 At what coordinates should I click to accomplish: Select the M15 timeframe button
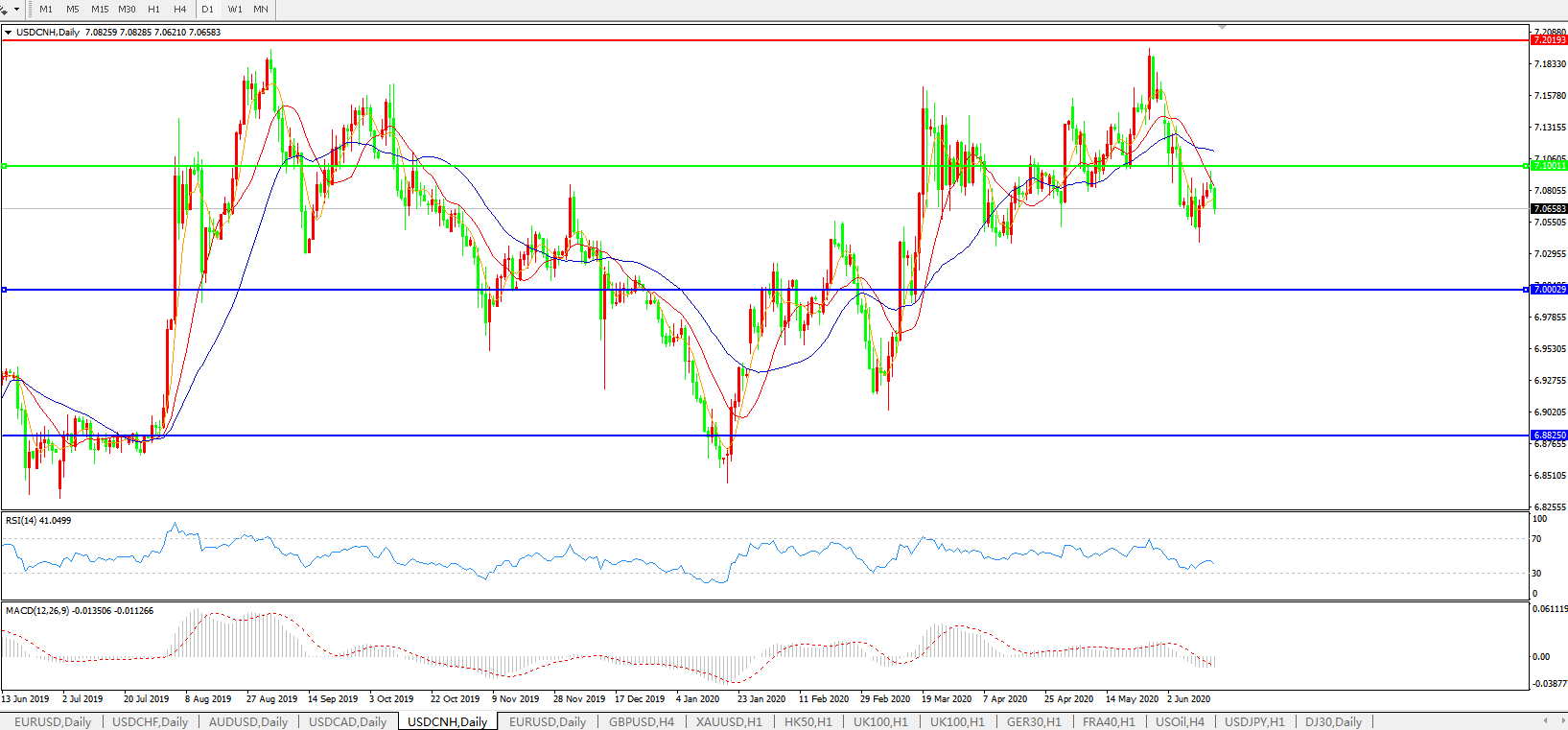100,10
